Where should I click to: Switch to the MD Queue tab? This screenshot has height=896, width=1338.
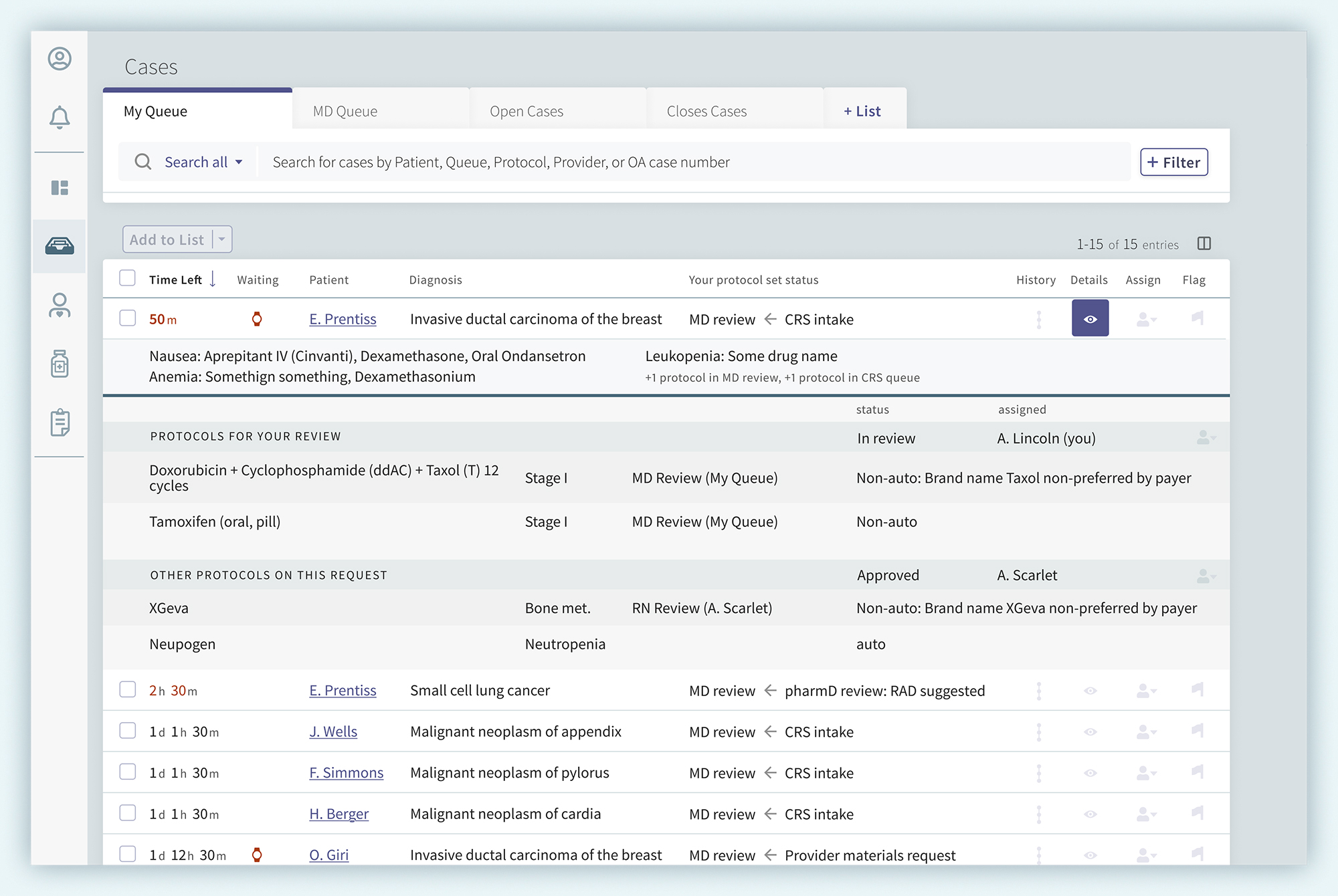345,111
